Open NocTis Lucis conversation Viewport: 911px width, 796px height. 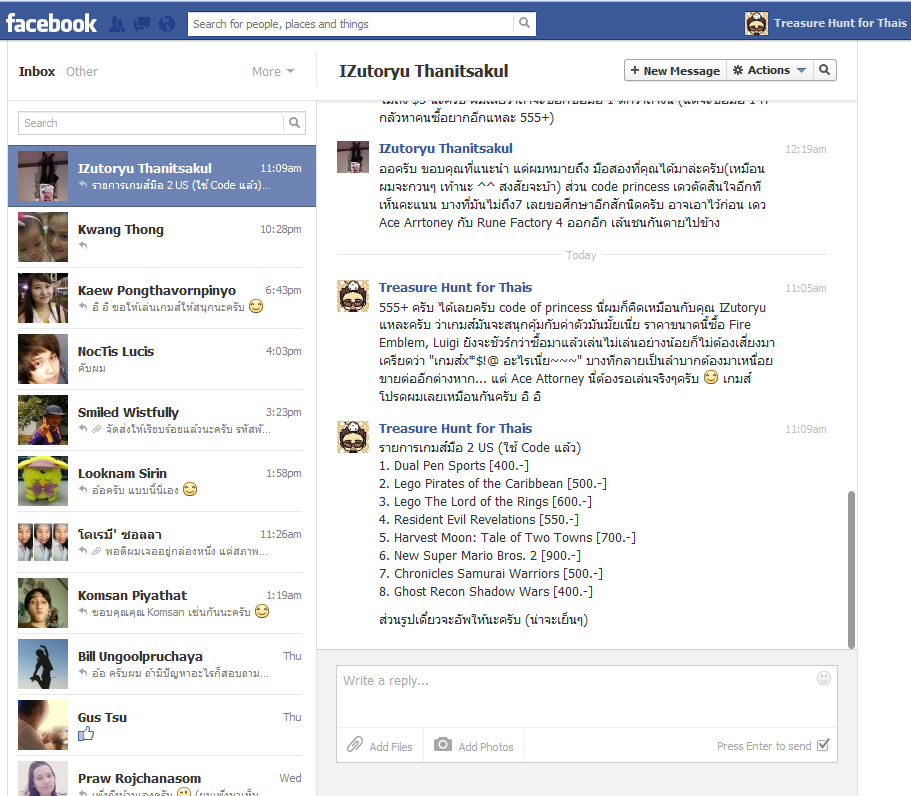162,359
